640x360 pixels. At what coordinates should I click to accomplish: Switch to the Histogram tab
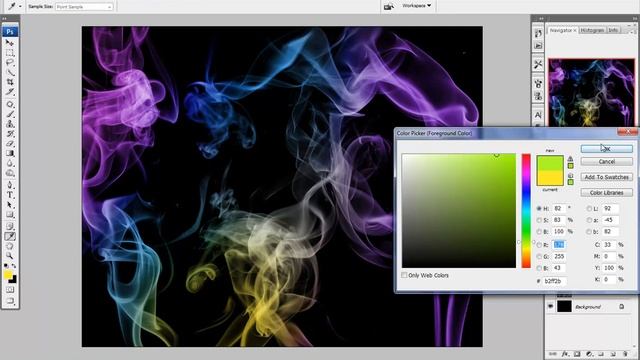592,31
